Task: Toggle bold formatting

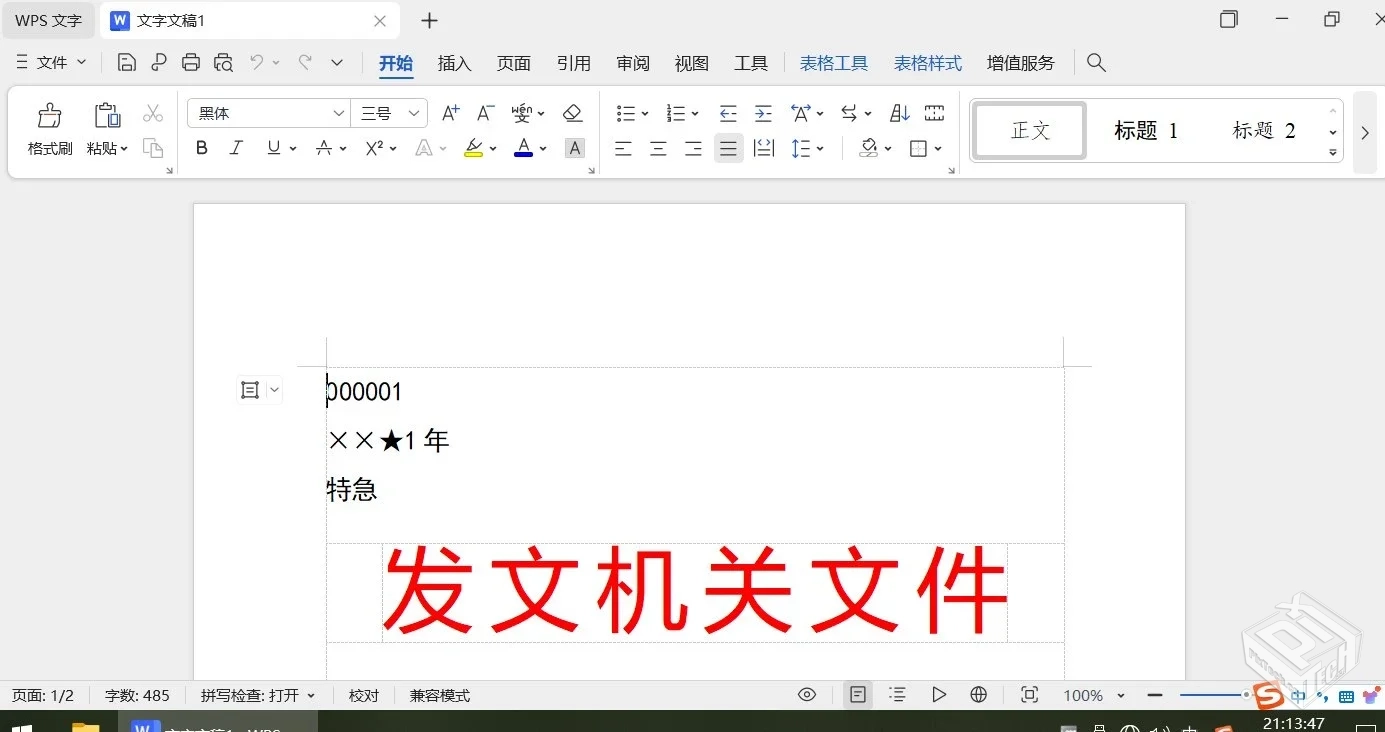Action: pyautogui.click(x=201, y=148)
